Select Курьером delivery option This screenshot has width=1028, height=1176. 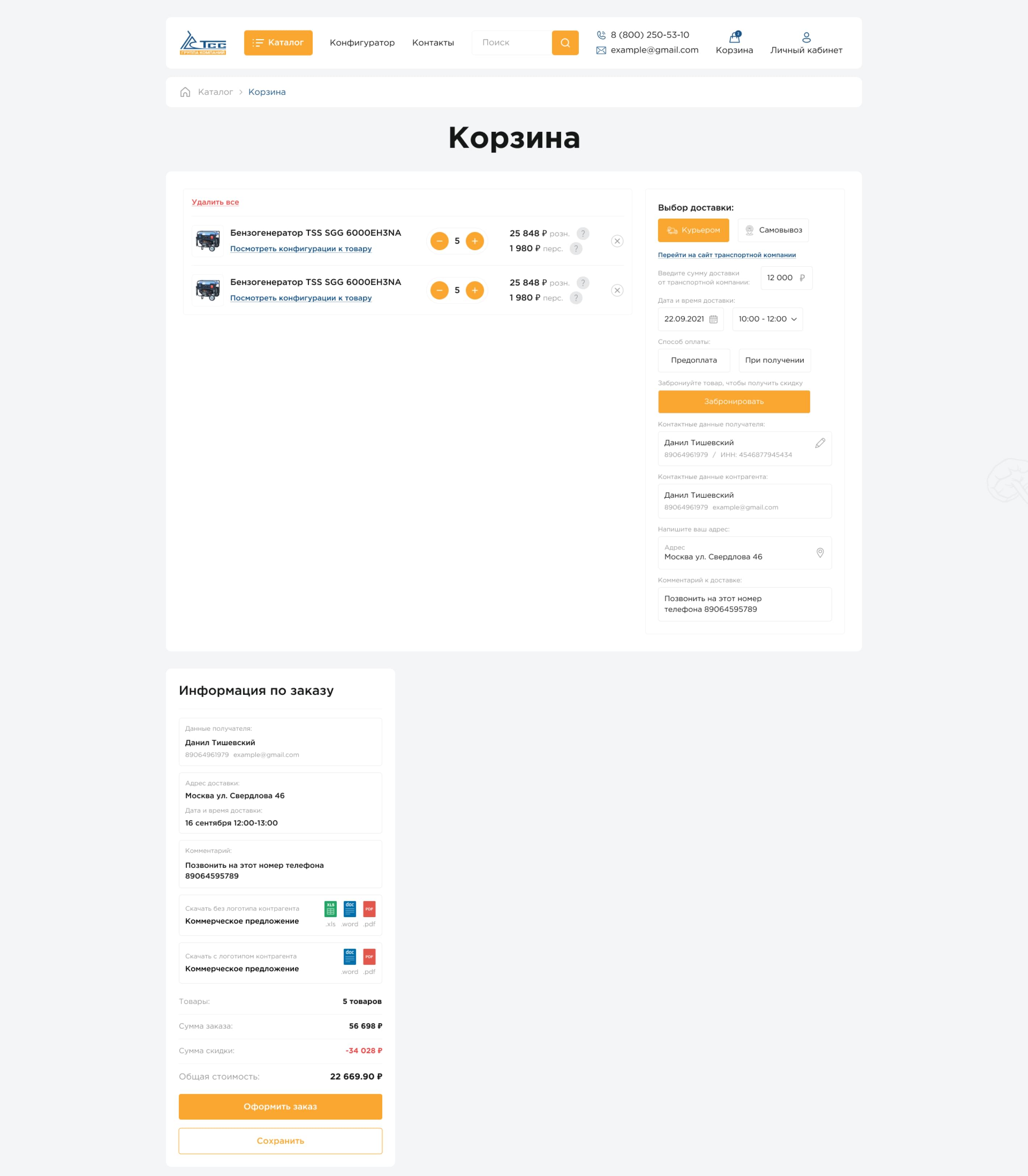point(693,230)
